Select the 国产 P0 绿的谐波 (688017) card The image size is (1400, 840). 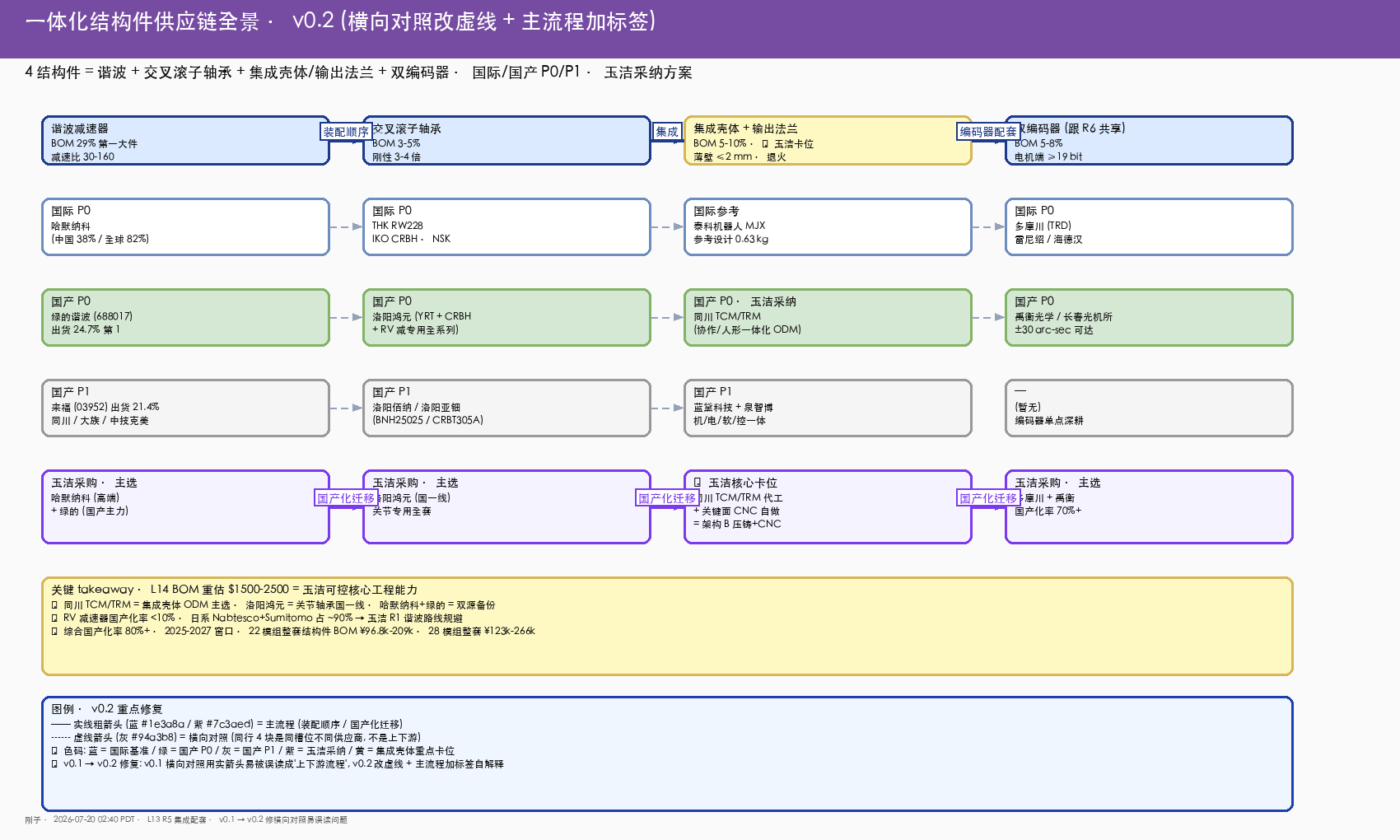185,317
